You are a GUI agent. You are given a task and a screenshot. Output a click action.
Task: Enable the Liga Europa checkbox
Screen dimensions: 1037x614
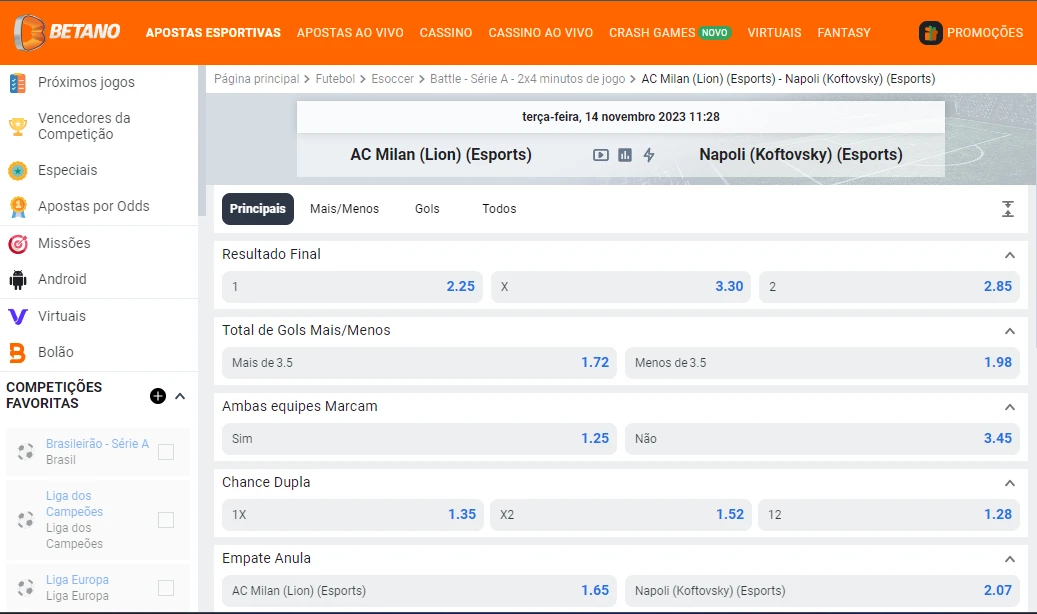[x=166, y=588]
